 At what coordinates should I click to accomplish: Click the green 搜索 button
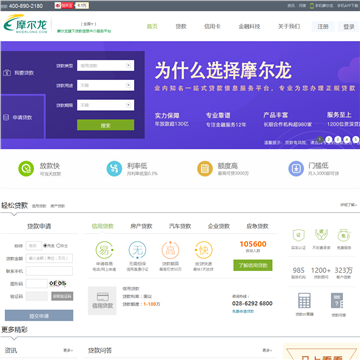pyautogui.click(x=105, y=125)
